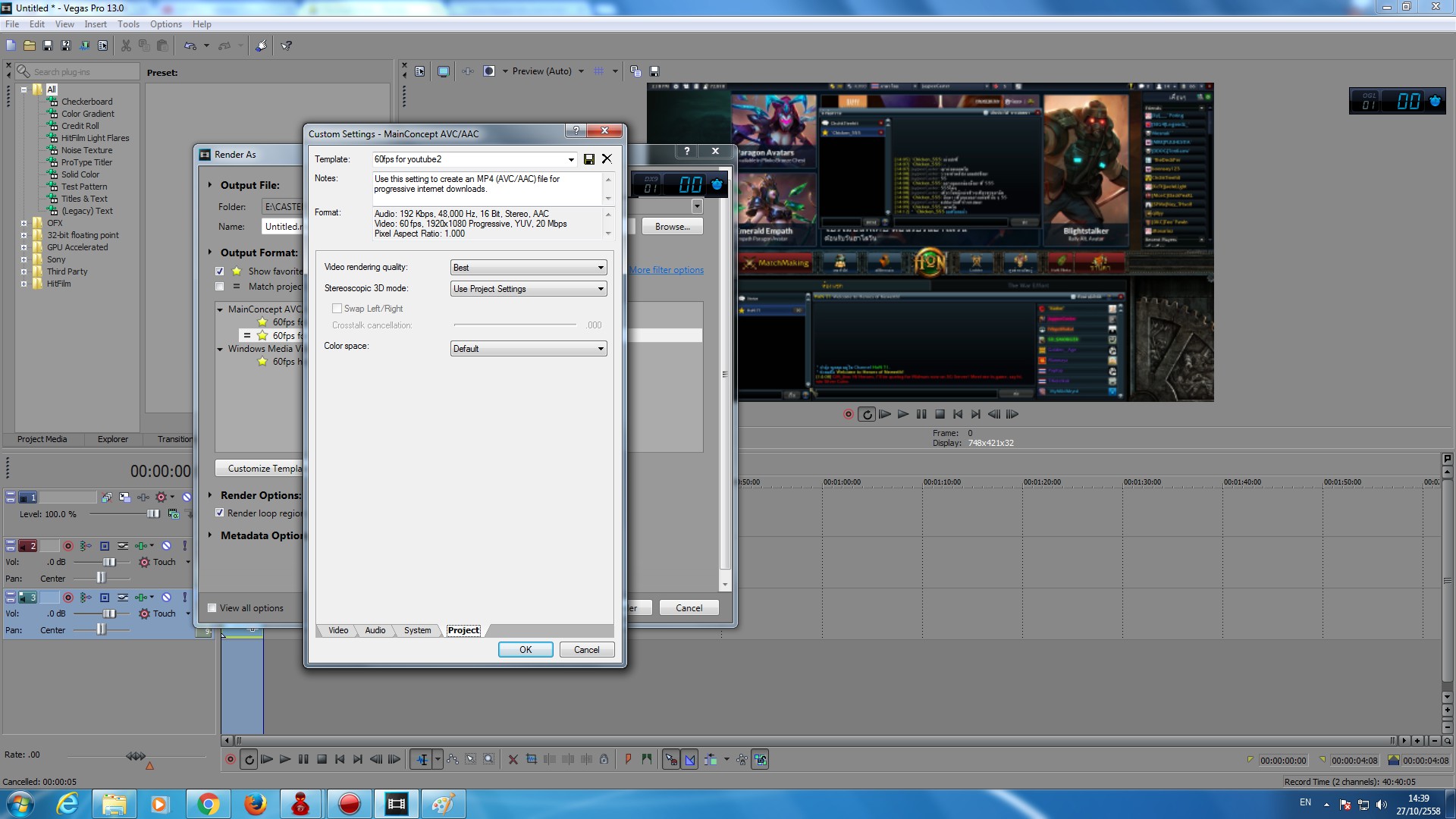Enable View all options checkbox
1456x819 pixels.
click(212, 608)
